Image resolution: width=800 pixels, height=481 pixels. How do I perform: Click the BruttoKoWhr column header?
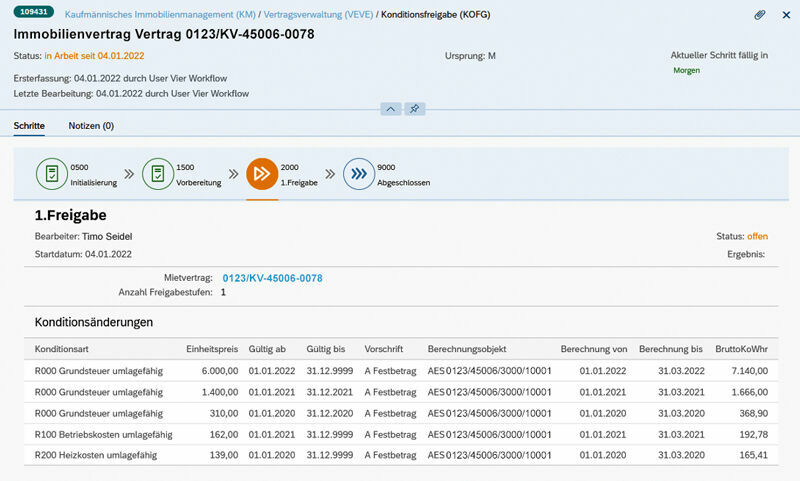(741, 349)
